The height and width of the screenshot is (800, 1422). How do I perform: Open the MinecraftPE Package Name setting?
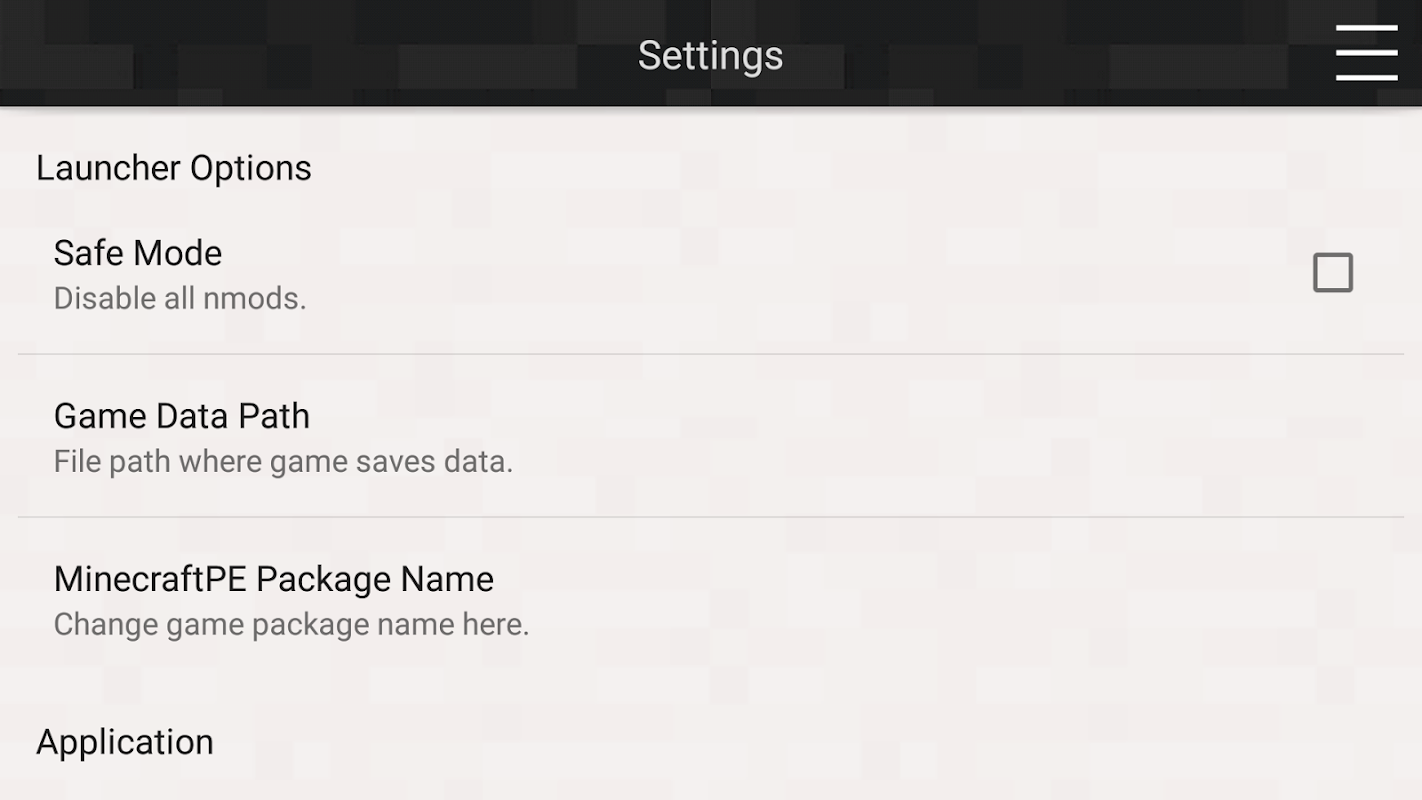[x=274, y=579]
